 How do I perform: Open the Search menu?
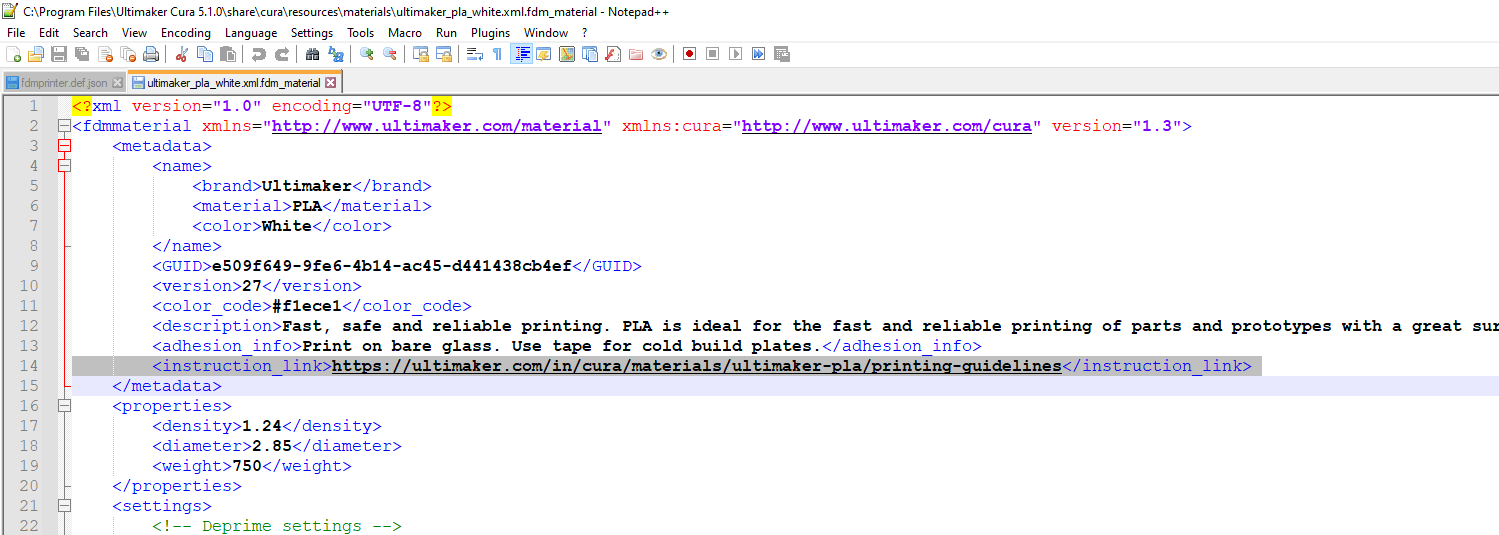(x=90, y=33)
